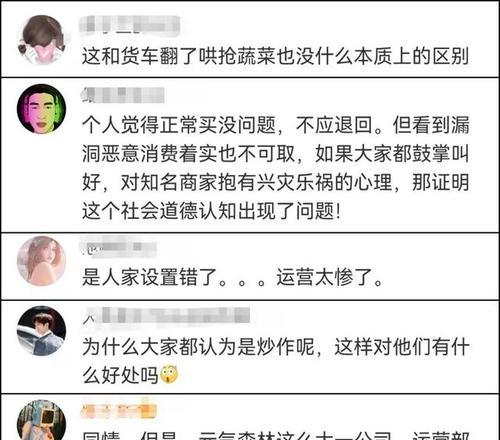This screenshot has height=440, width=500.
Task: Tap the astonished emoji after 么好处吗
Action: click(x=169, y=375)
